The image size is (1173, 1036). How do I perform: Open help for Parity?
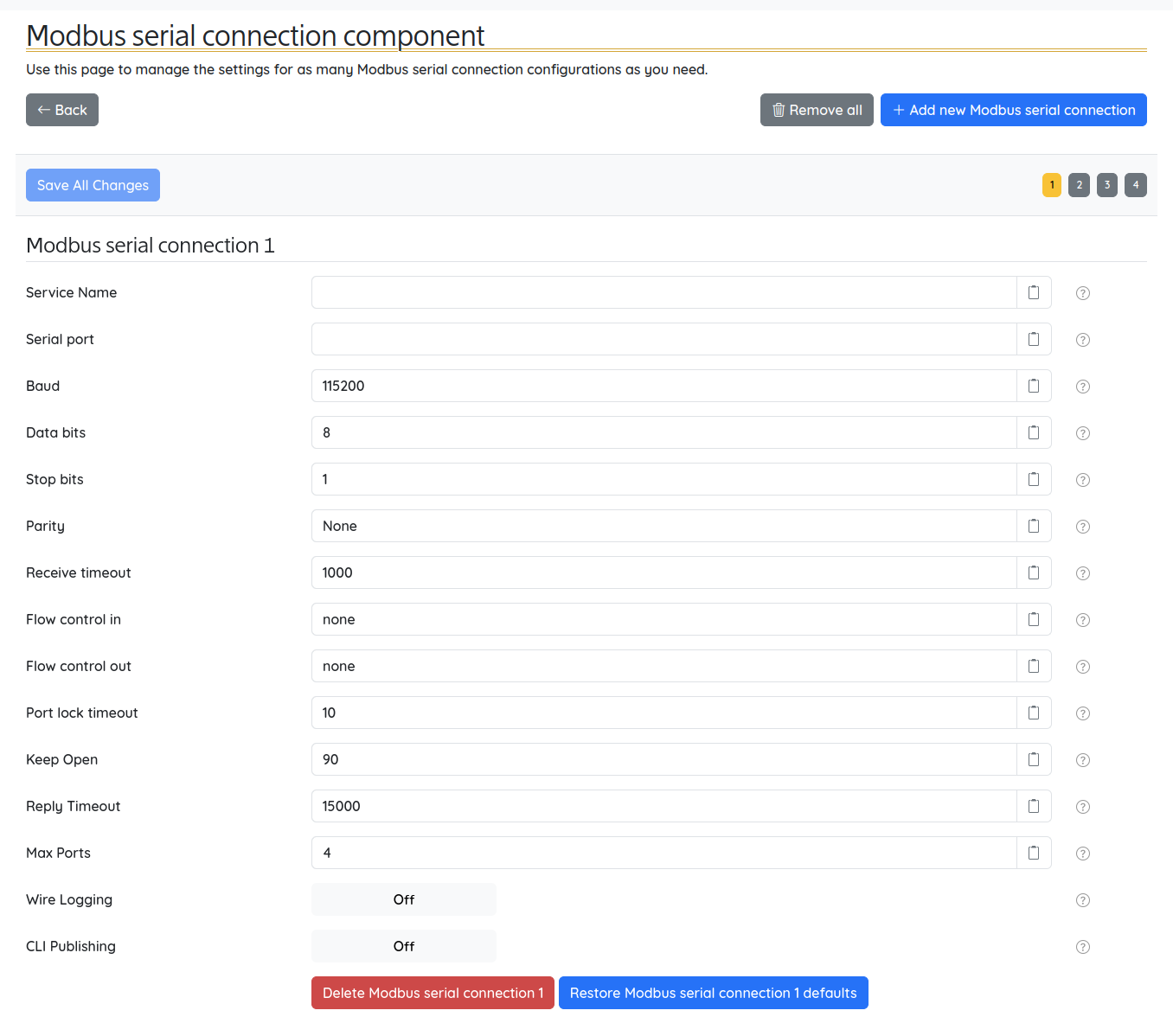(1083, 527)
